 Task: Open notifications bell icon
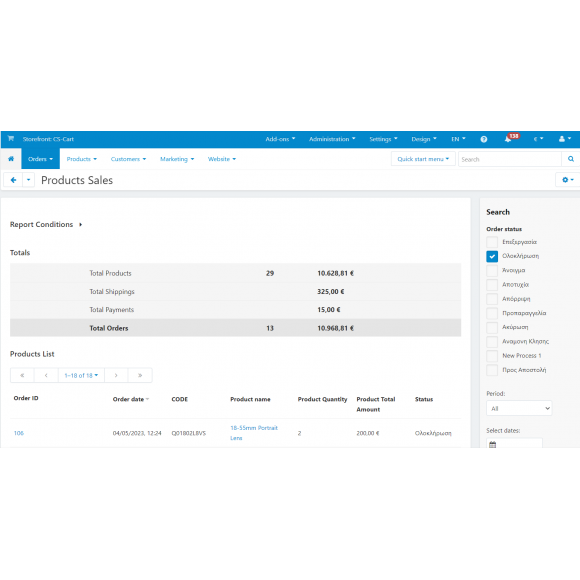point(508,139)
